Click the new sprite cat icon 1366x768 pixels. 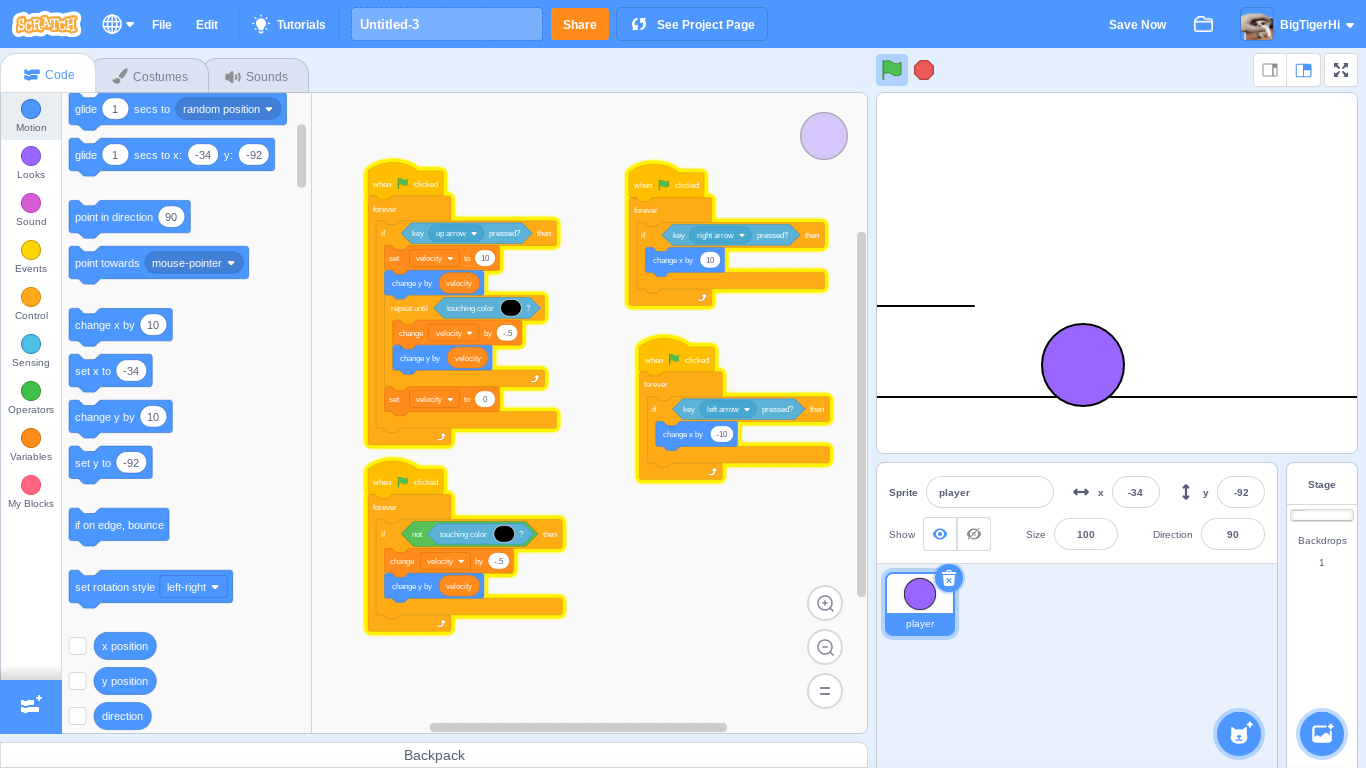click(1239, 733)
